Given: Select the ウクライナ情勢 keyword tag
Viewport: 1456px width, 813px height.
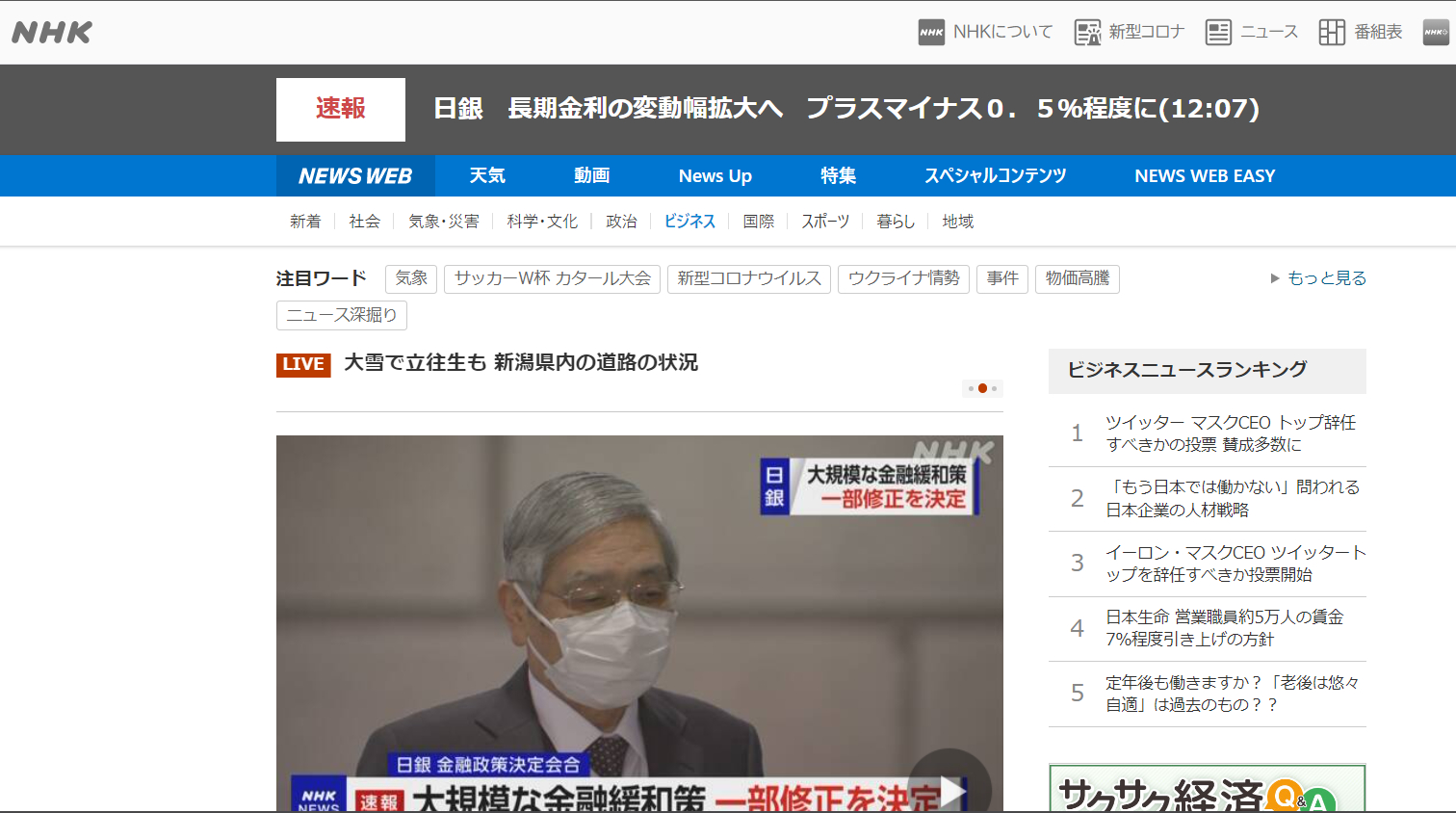Looking at the screenshot, I should pyautogui.click(x=903, y=278).
